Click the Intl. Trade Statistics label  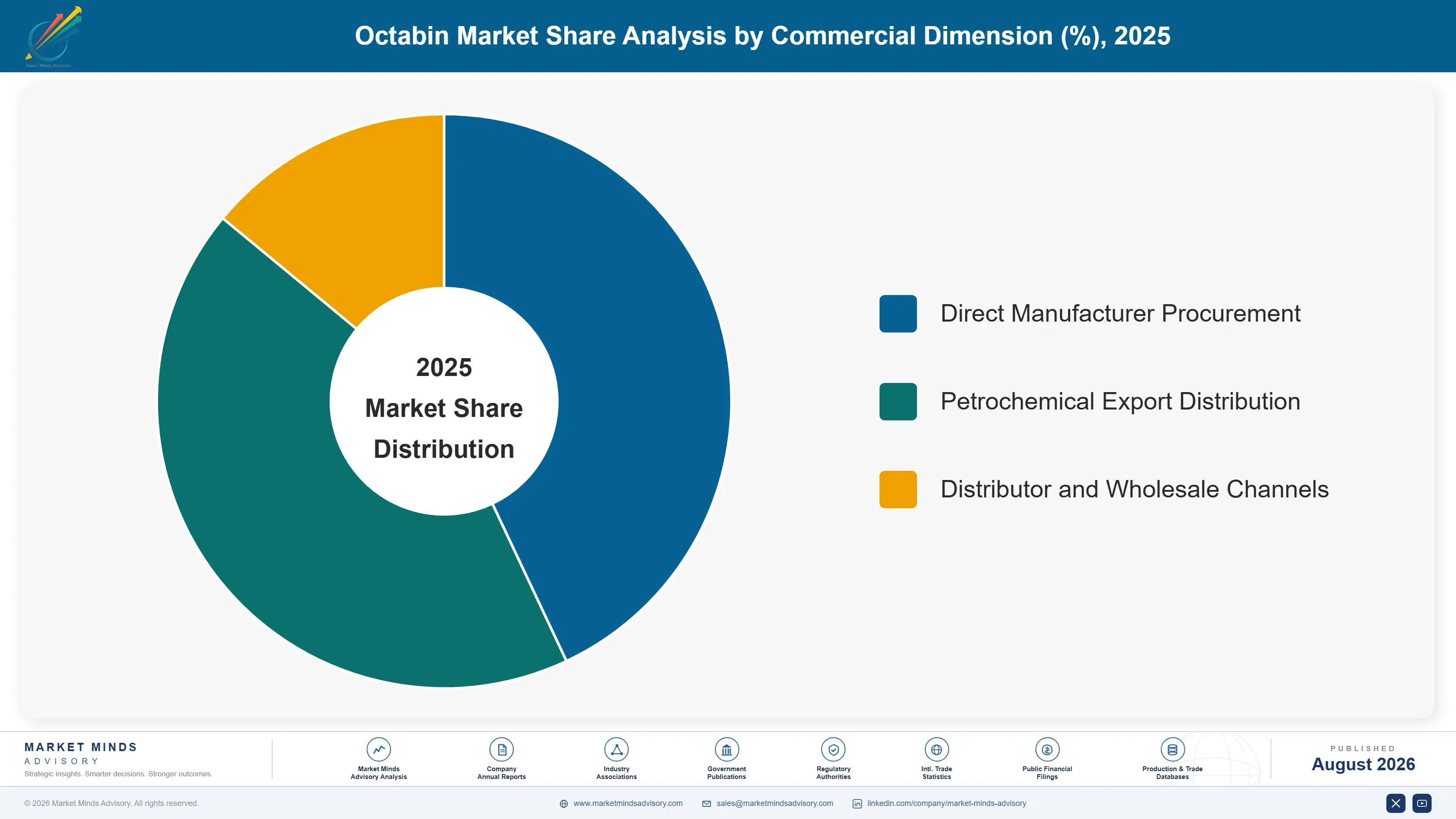coord(937,773)
